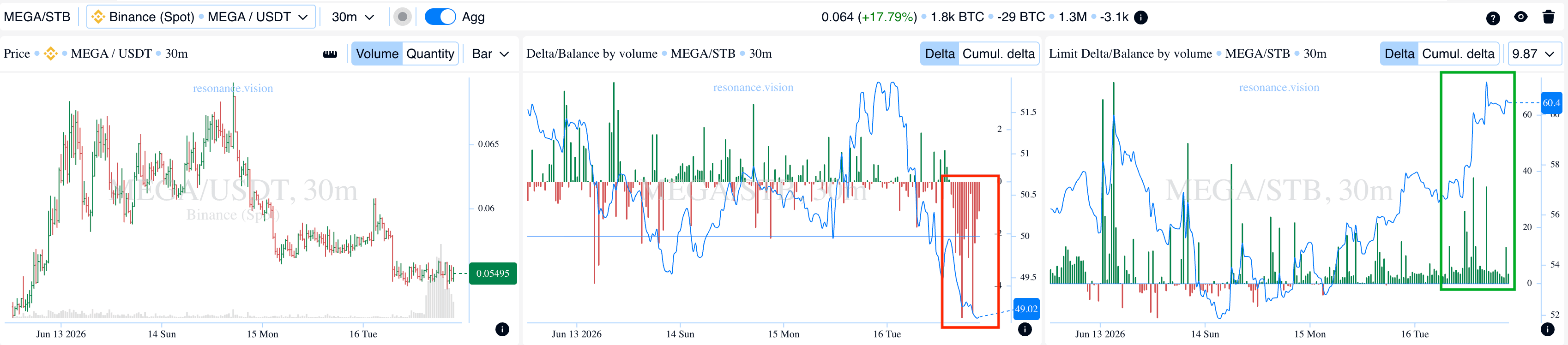The height and width of the screenshot is (345, 1568).
Task: Select Delta tab in Limit Delta panel
Action: pos(1399,54)
